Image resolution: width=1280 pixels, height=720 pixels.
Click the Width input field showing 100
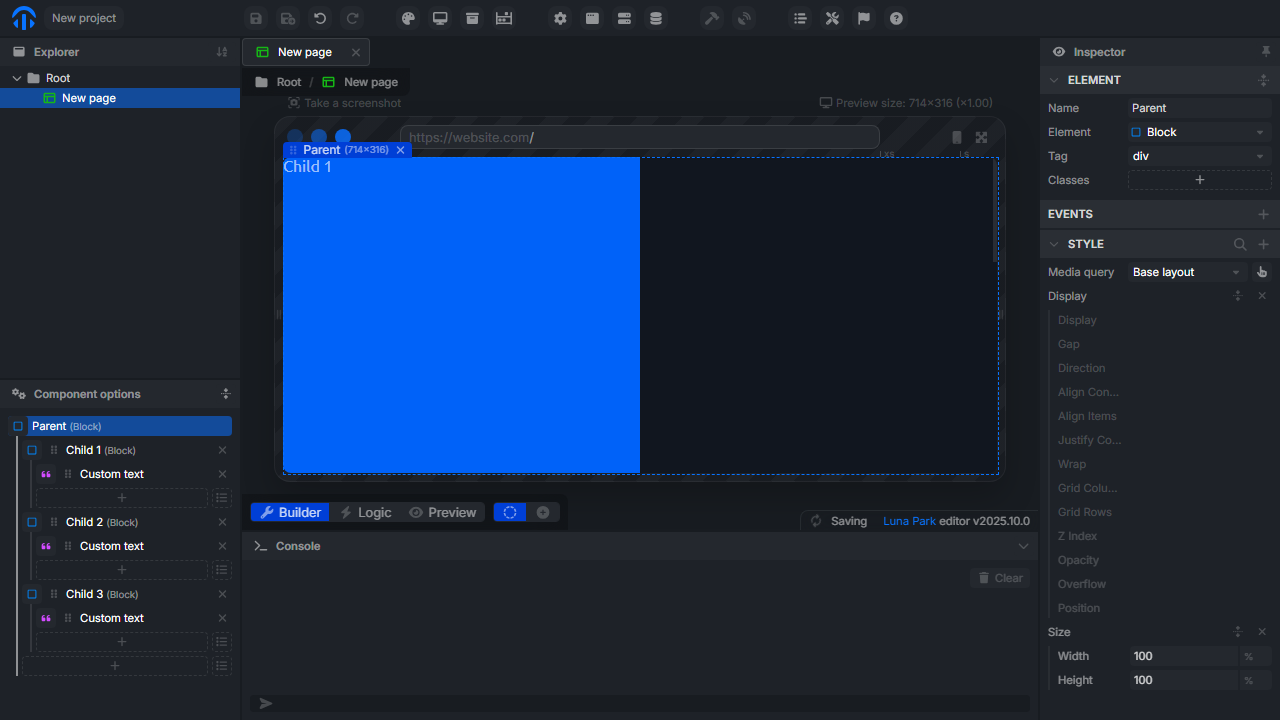pyautogui.click(x=1184, y=656)
